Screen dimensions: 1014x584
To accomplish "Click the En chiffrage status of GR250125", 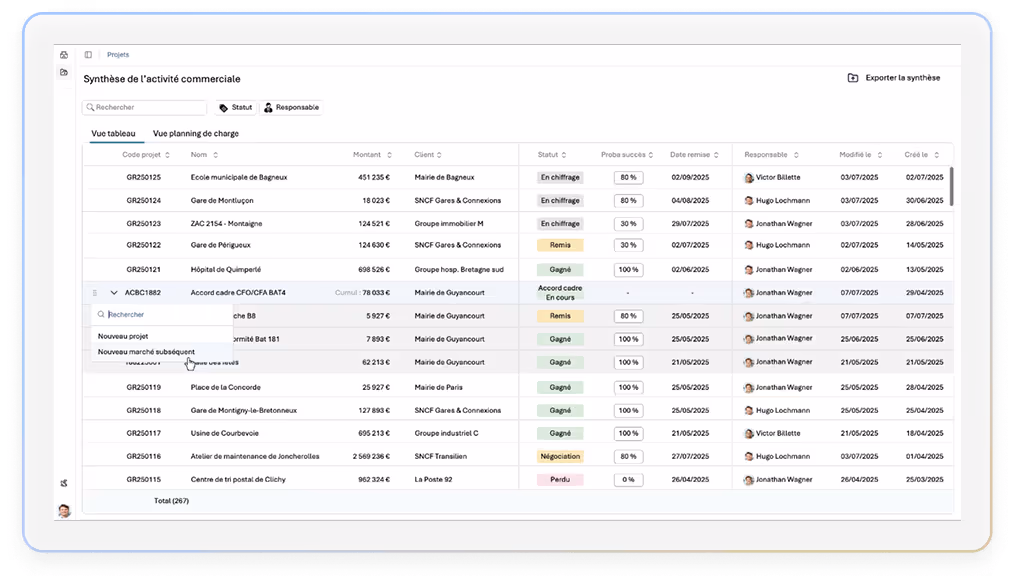I will point(560,177).
